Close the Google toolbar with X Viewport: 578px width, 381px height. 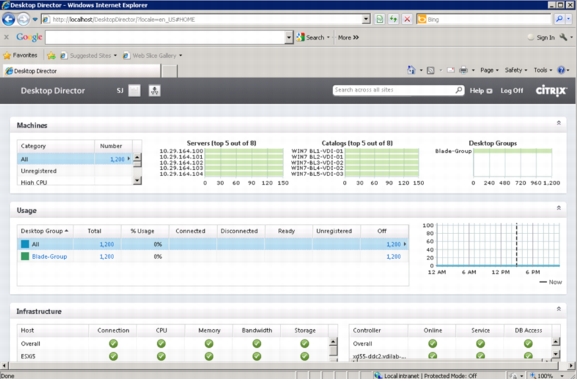click(x=6, y=37)
